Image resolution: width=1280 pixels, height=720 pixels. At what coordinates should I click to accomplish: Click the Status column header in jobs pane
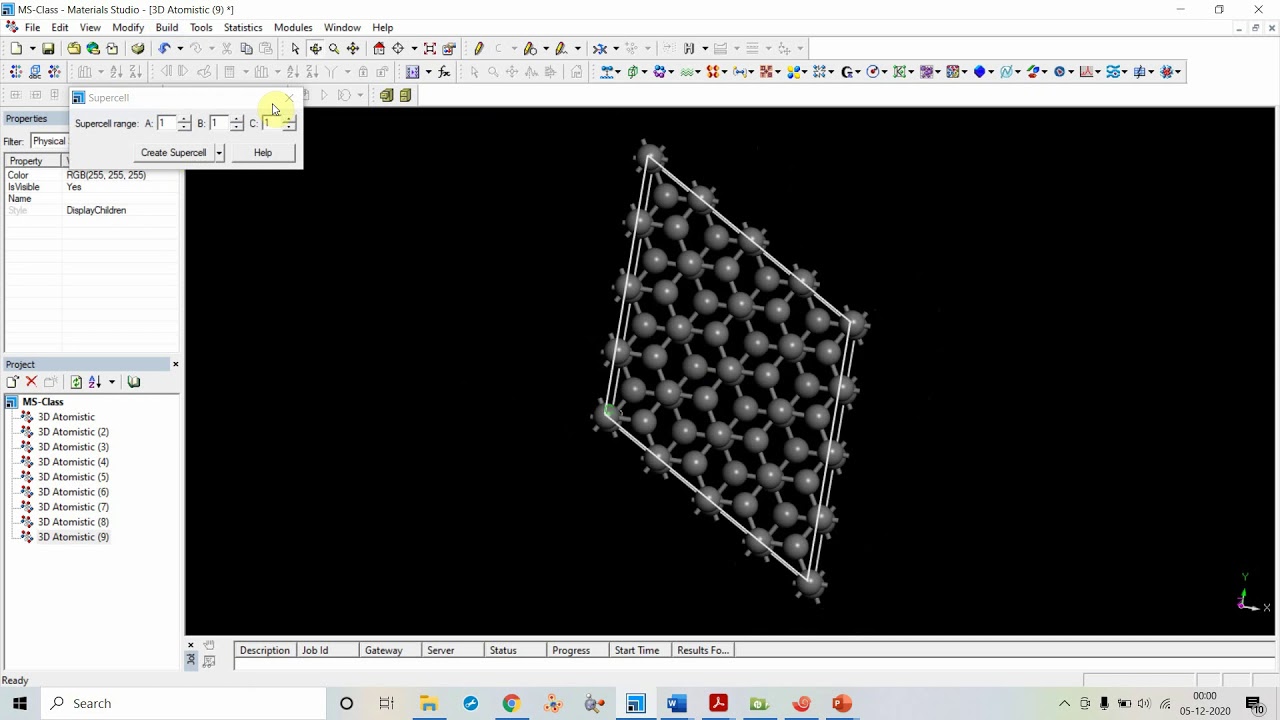[516, 650]
